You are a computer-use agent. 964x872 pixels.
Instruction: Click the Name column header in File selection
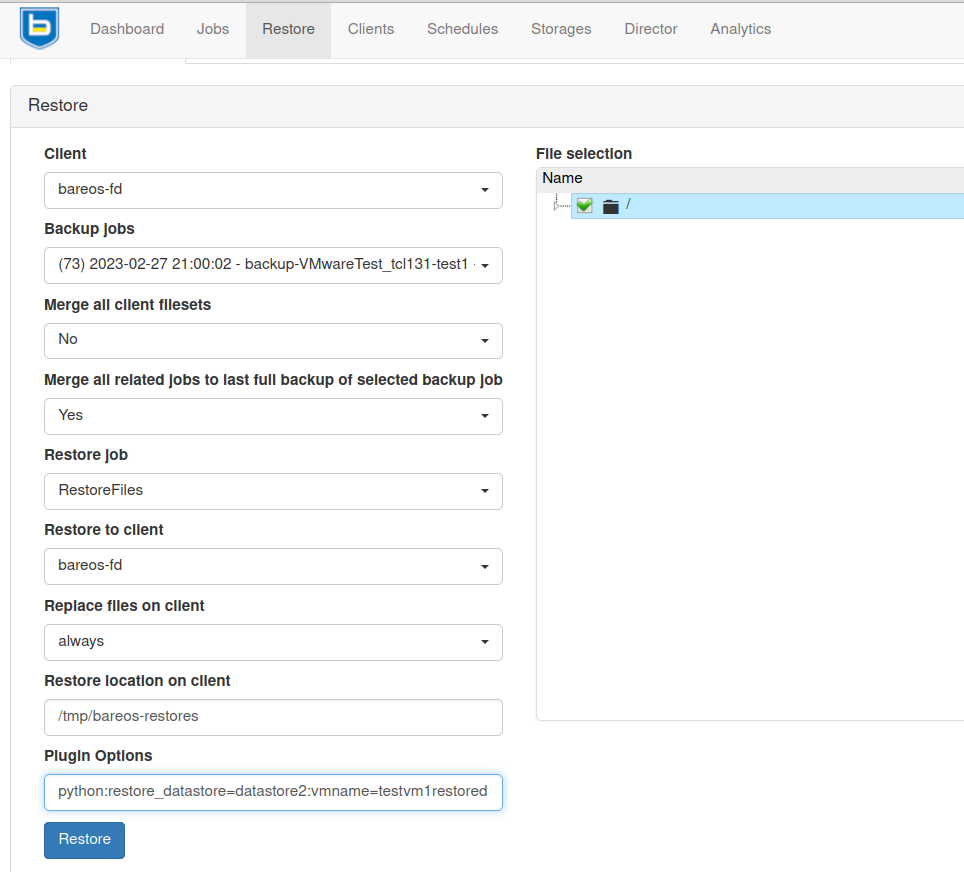click(x=562, y=178)
